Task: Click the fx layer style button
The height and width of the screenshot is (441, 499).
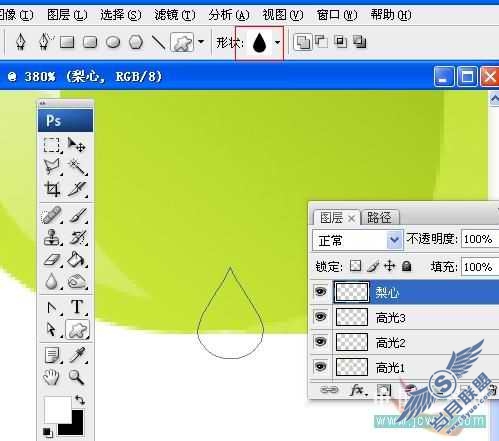Action: tap(358, 389)
